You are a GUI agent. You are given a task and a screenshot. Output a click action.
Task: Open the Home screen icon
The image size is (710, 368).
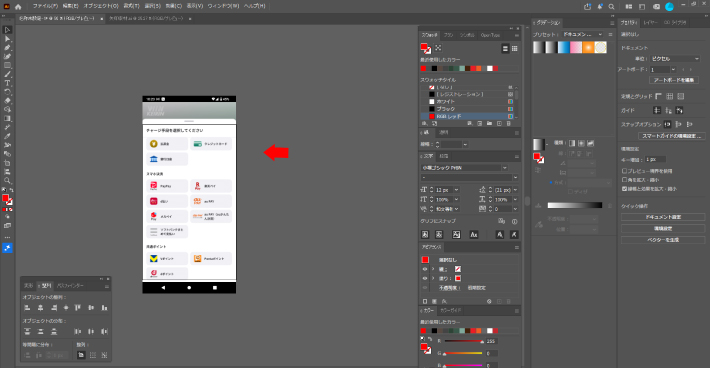click(18, 6)
